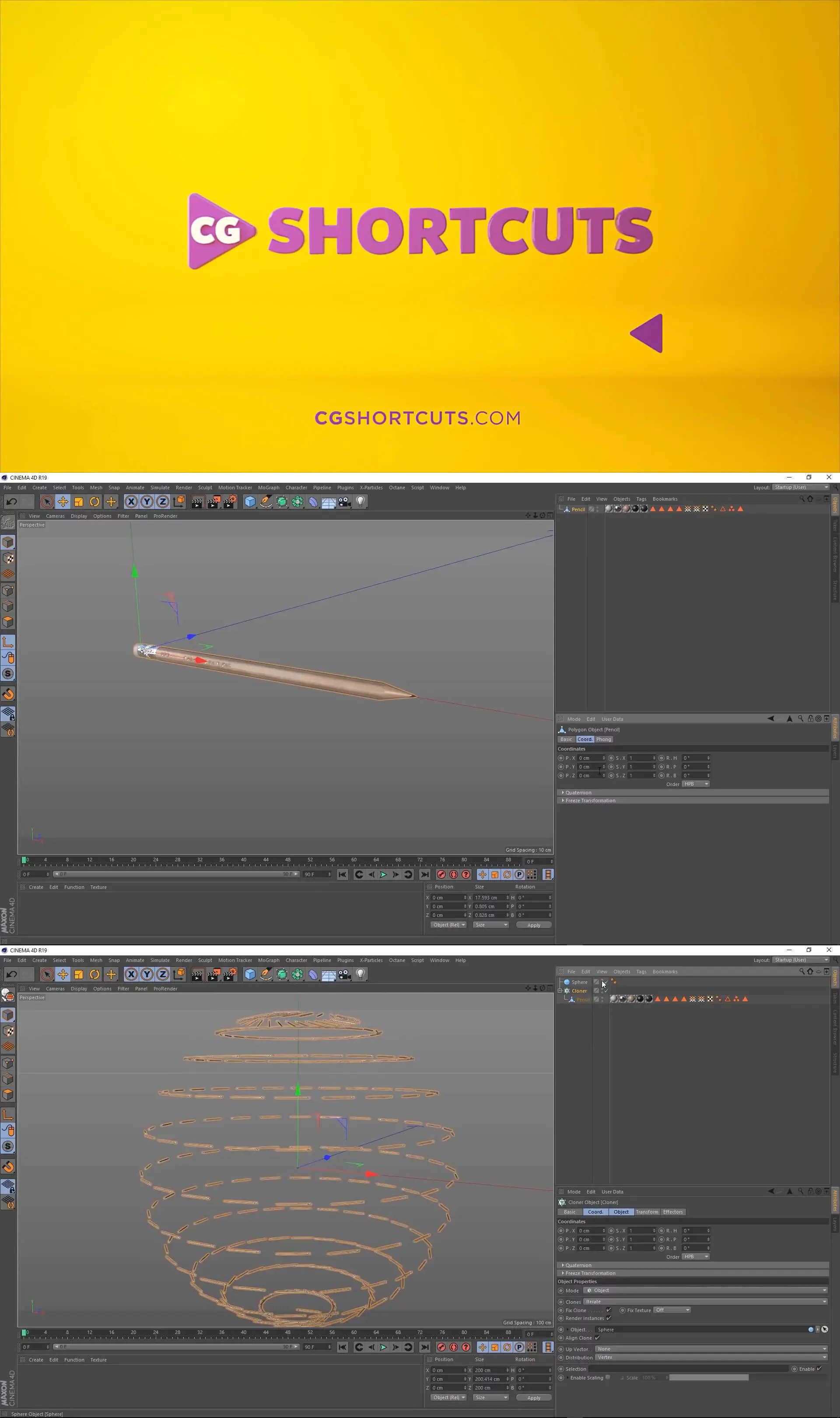Click Record Active Objects in upper window
The width and height of the screenshot is (840, 1418).
[441, 874]
